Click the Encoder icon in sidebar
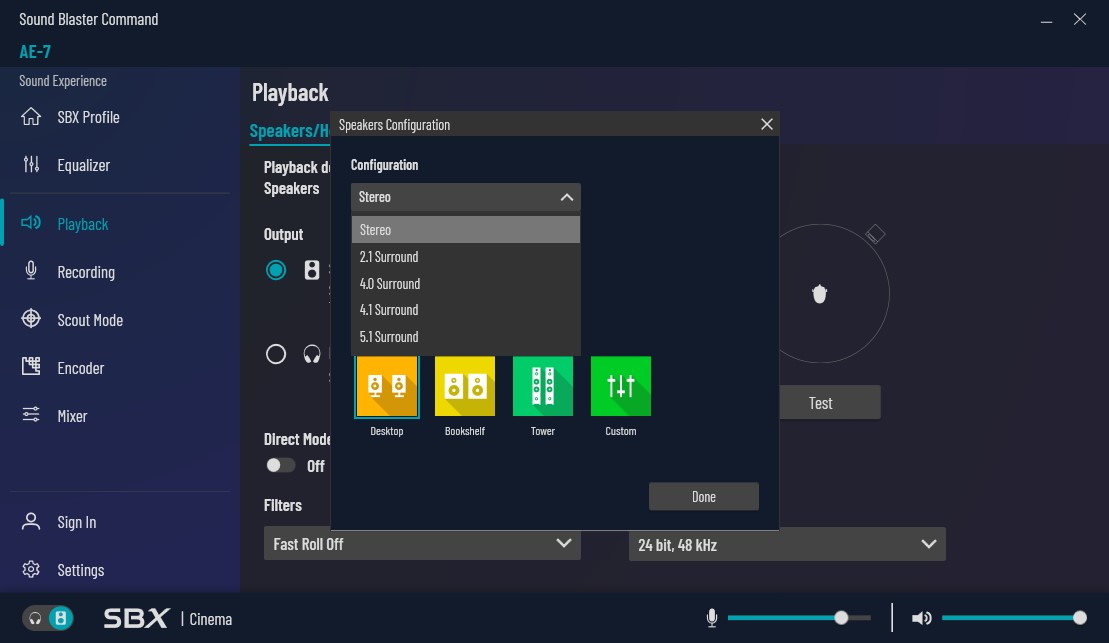1109x643 pixels. (x=31, y=366)
